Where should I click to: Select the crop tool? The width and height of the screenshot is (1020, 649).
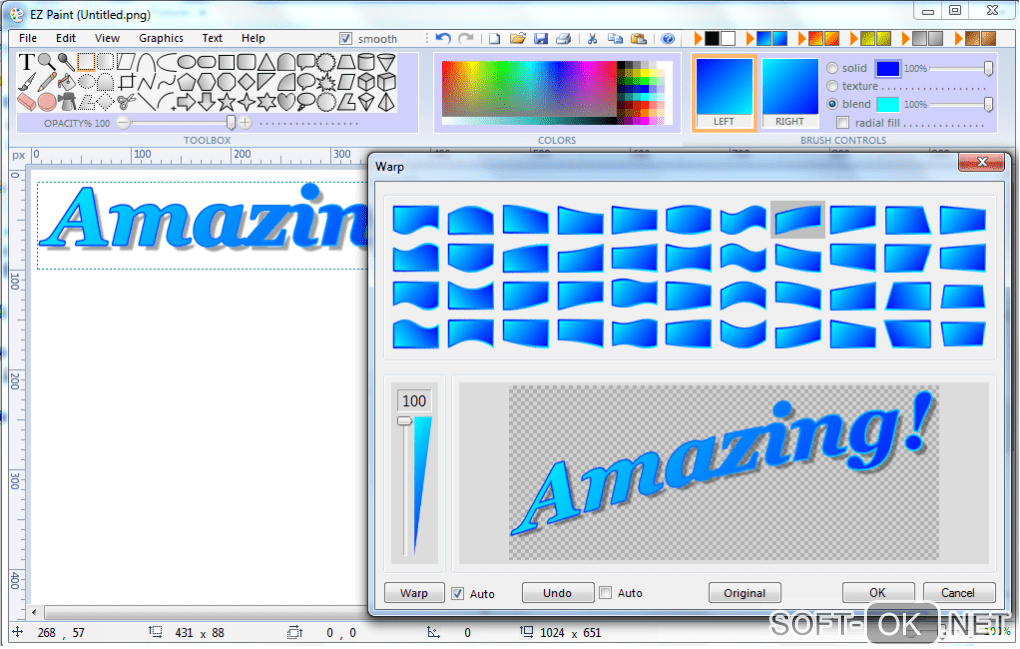(126, 83)
